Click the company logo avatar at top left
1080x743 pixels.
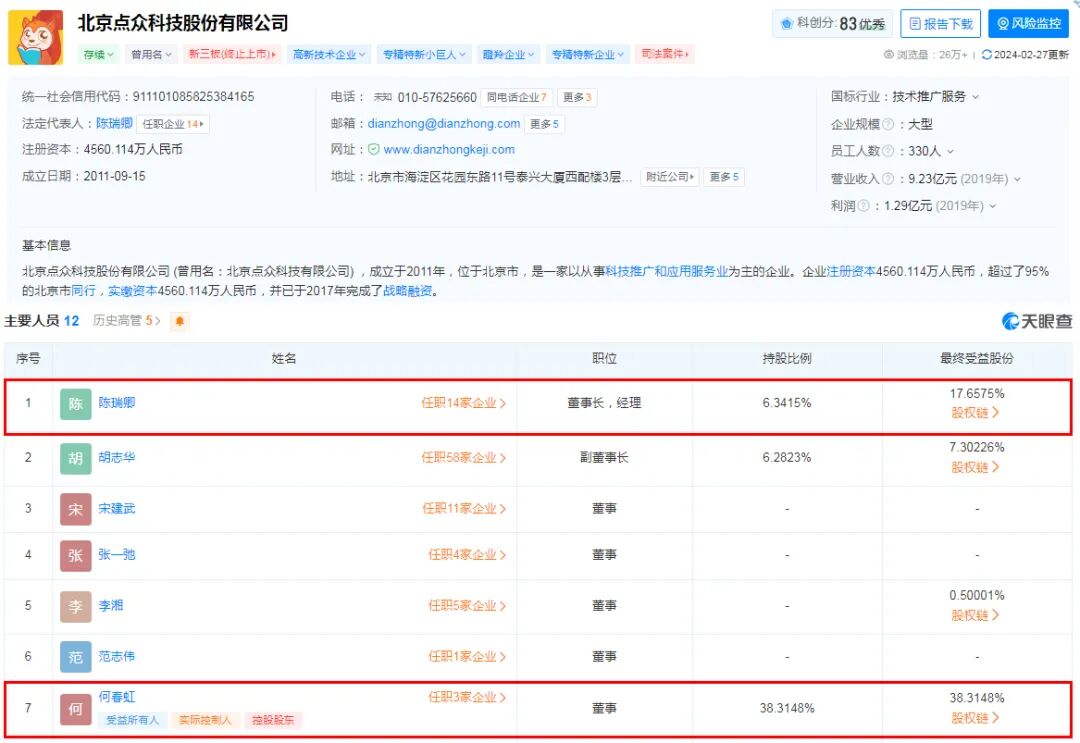tap(36, 39)
